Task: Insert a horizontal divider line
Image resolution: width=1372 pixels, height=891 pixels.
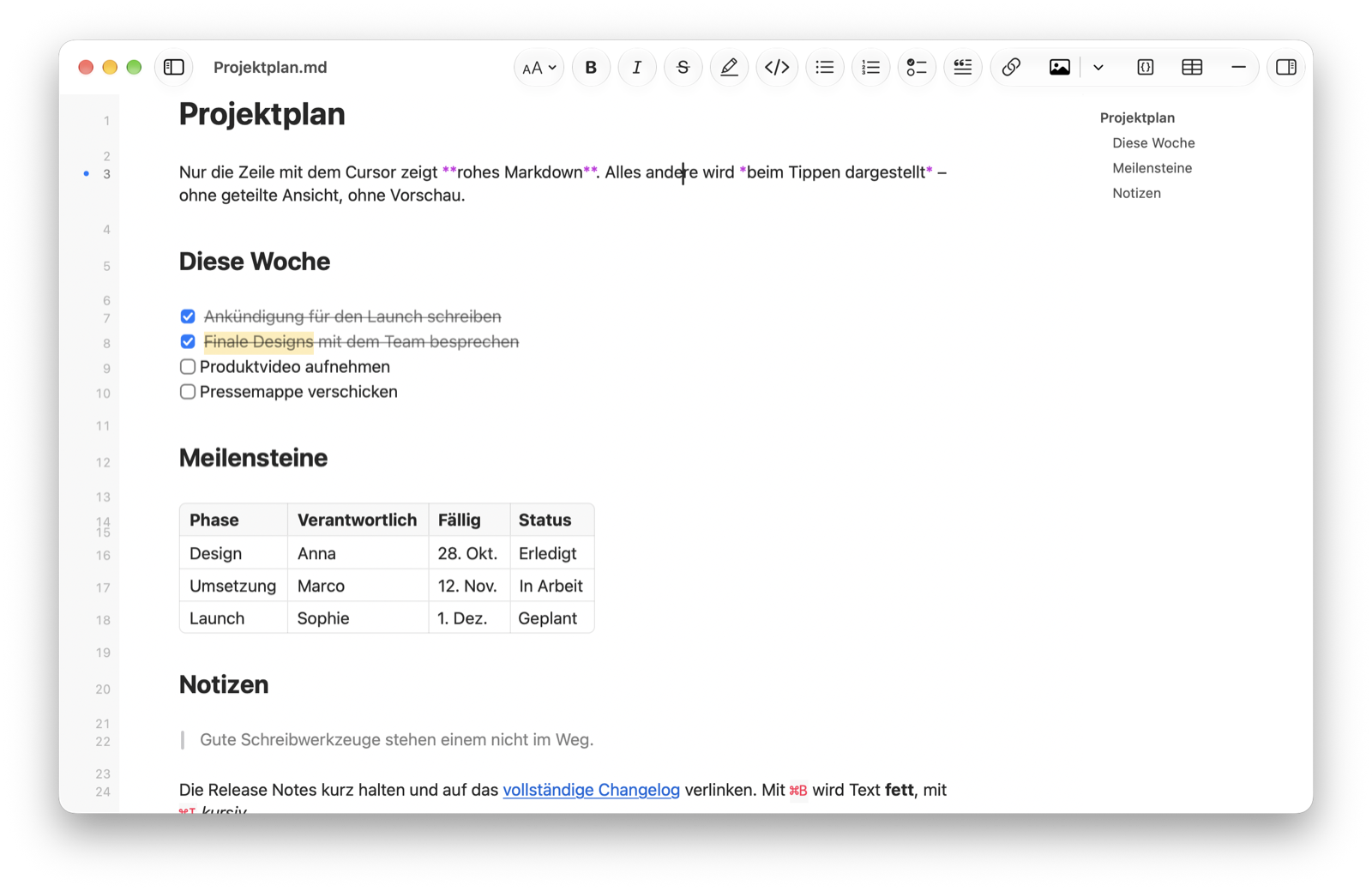Action: 1238,67
